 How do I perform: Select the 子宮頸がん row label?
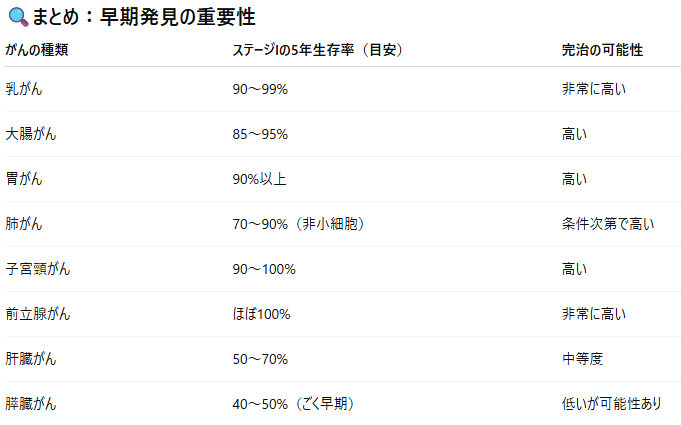click(x=38, y=269)
